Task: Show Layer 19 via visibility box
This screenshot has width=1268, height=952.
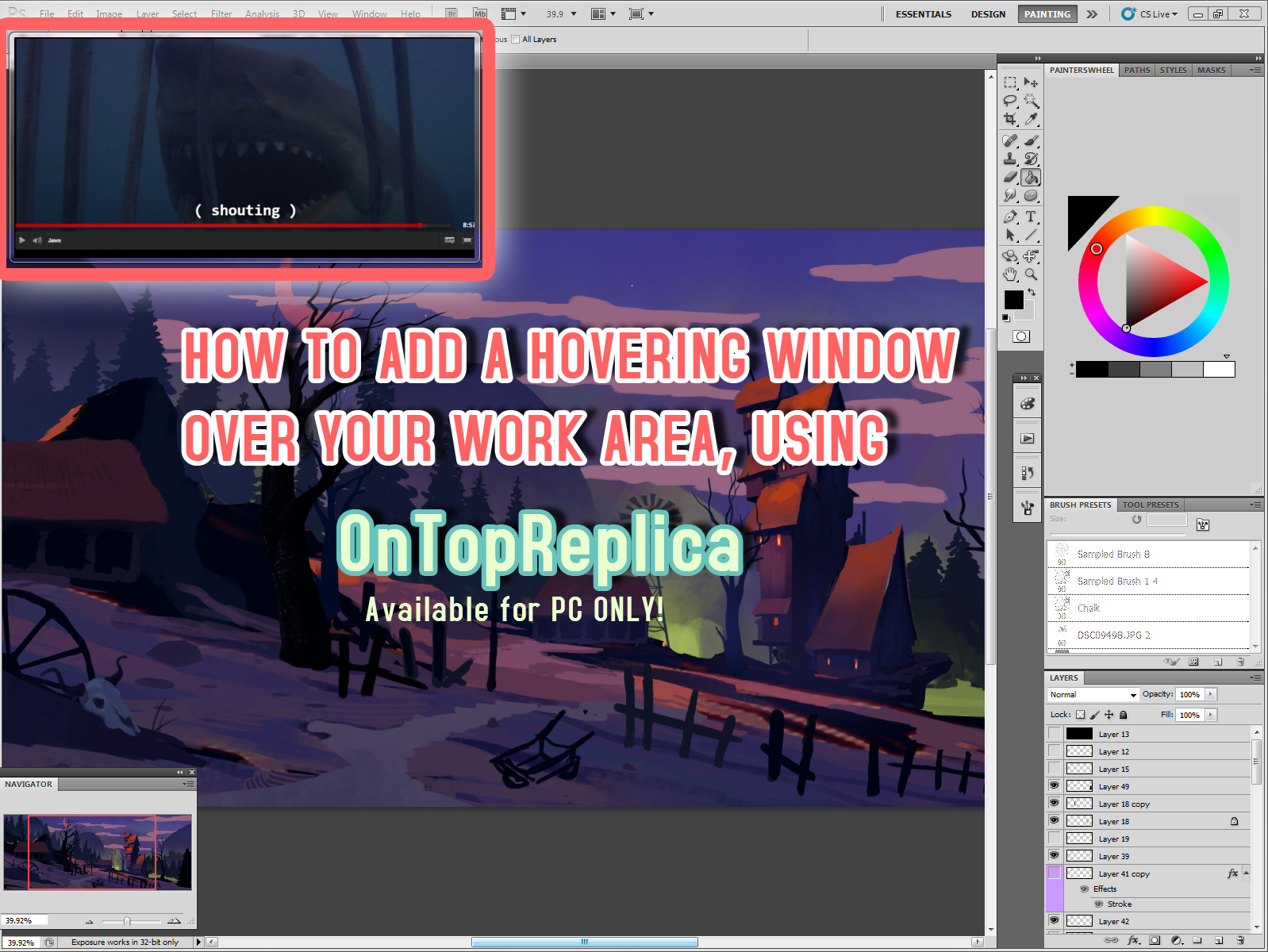Action: 1054,839
